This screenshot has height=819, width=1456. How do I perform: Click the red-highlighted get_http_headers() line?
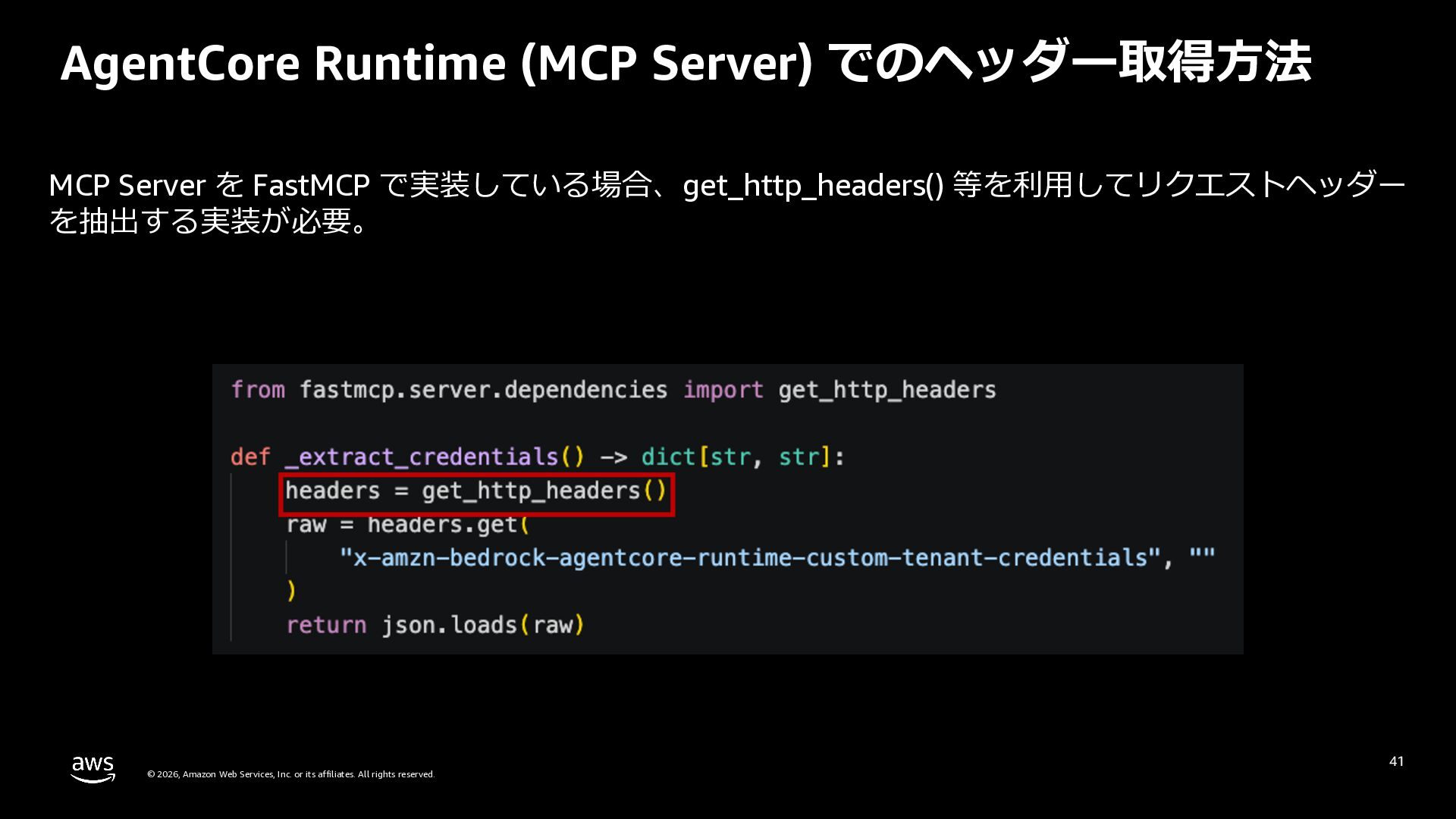[476, 491]
